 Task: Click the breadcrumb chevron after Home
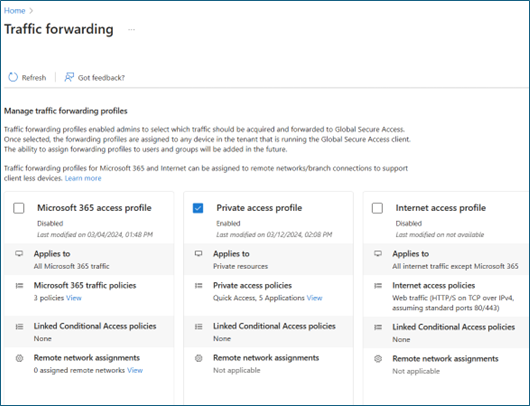tap(31, 11)
